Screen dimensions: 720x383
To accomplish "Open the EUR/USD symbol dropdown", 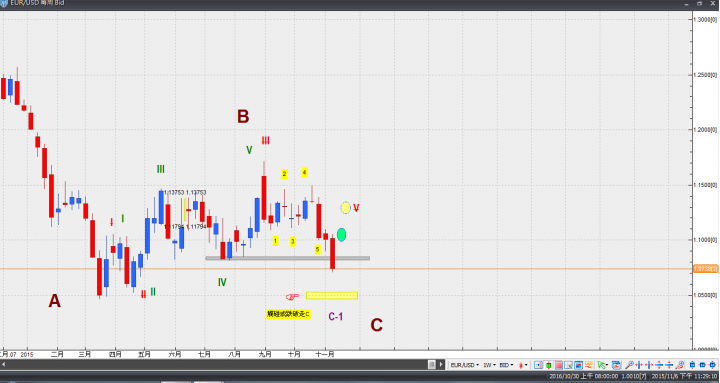I will (x=465, y=365).
